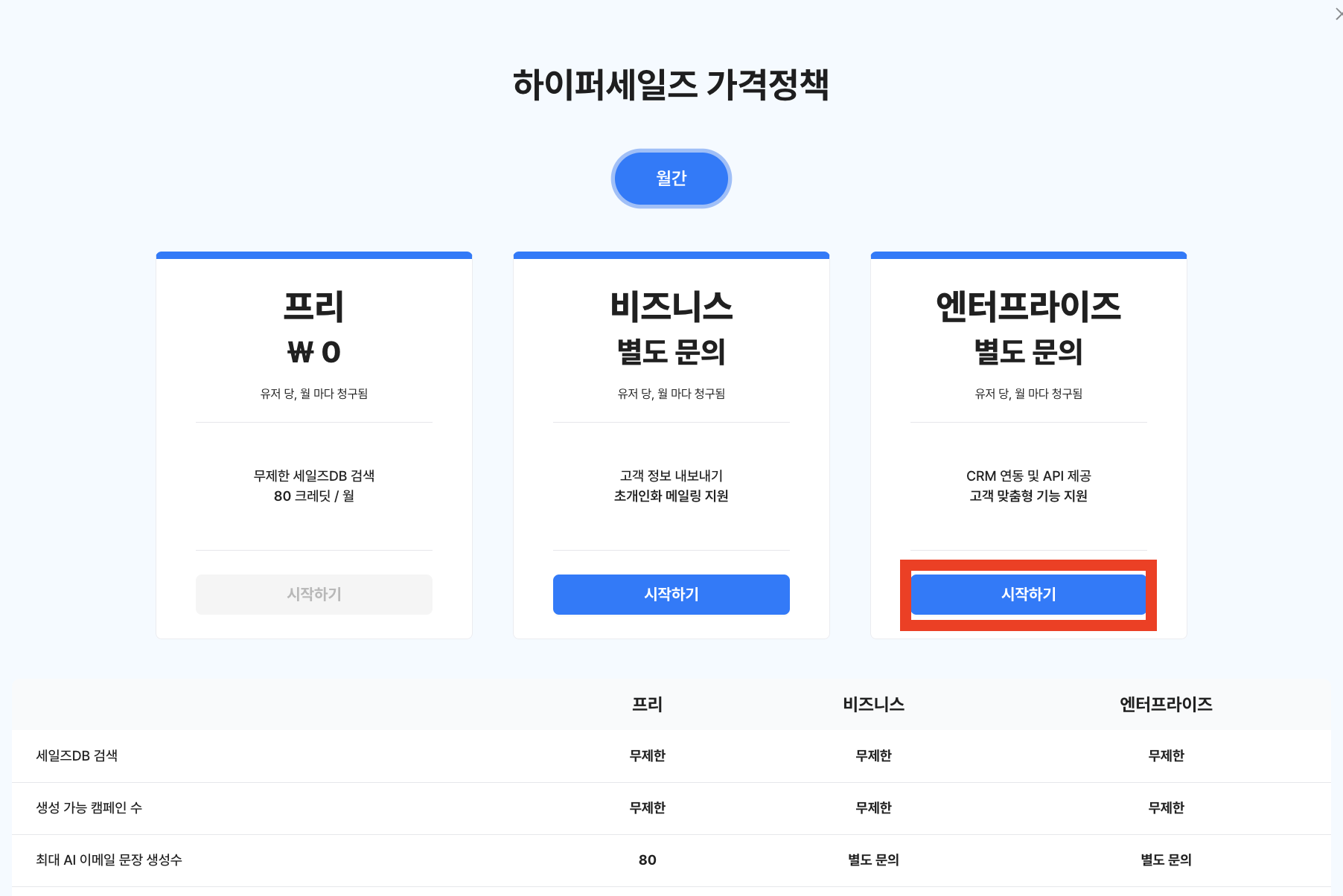The image size is (1343, 896).
Task: Click the 하이퍼세일즈 가격정책 page heading
Action: [x=671, y=84]
